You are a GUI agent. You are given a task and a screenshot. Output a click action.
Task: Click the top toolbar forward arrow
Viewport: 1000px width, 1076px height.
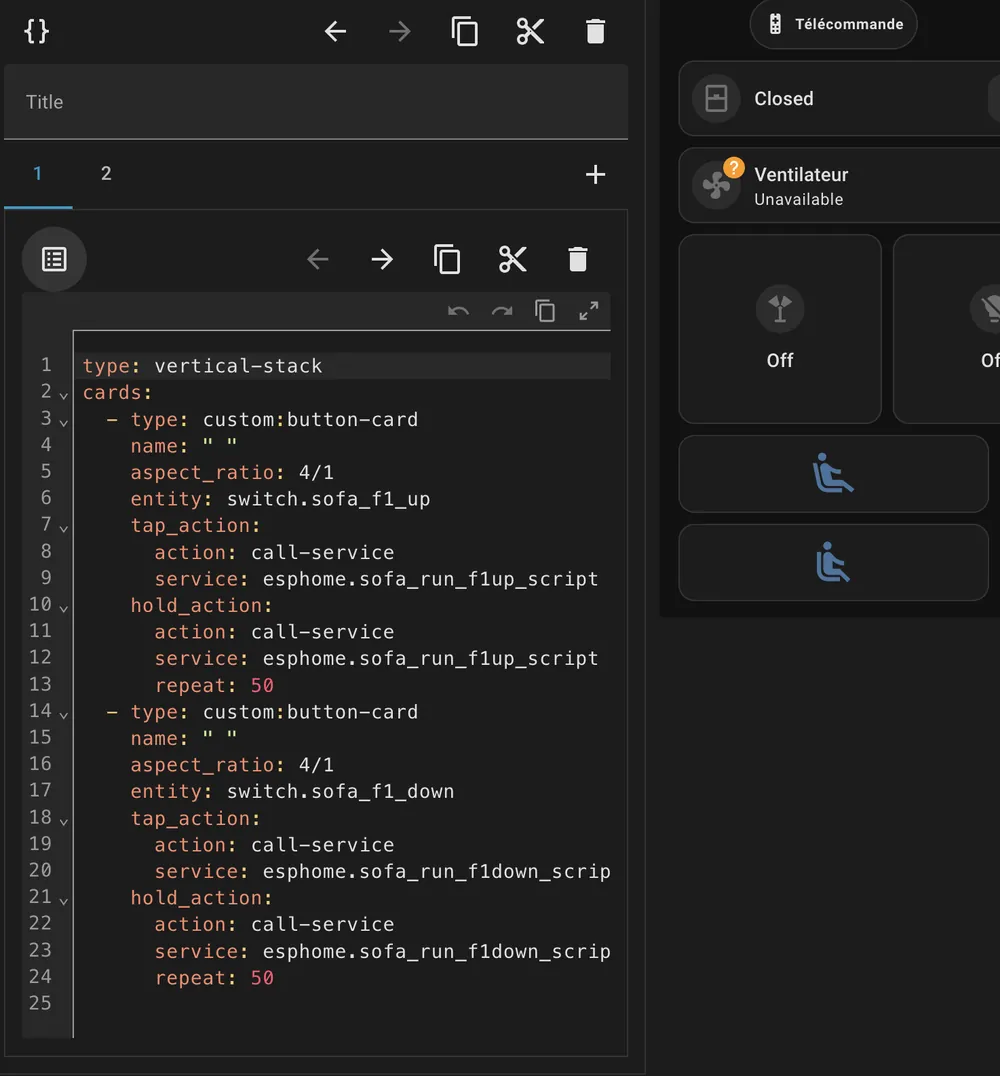[x=399, y=32]
